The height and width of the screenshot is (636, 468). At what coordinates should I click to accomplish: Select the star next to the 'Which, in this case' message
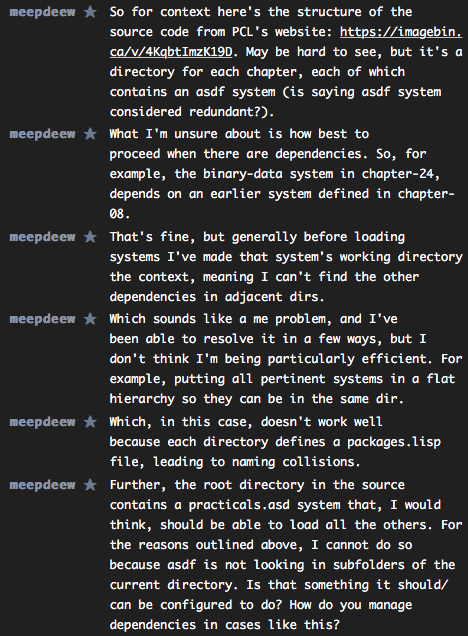pyautogui.click(x=90, y=422)
